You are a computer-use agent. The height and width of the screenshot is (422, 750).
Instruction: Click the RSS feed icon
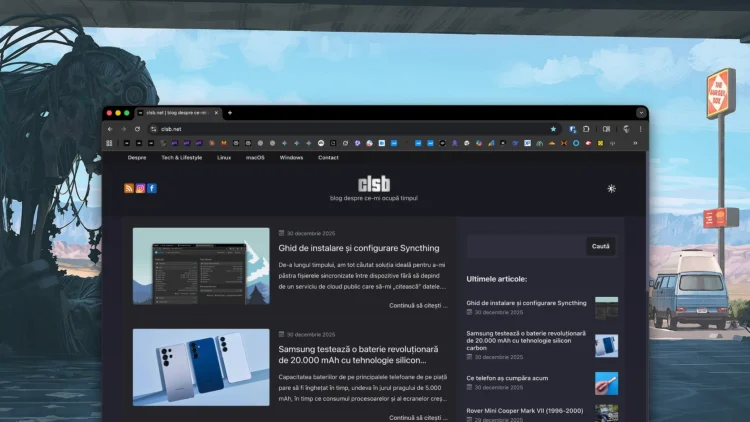[129, 188]
